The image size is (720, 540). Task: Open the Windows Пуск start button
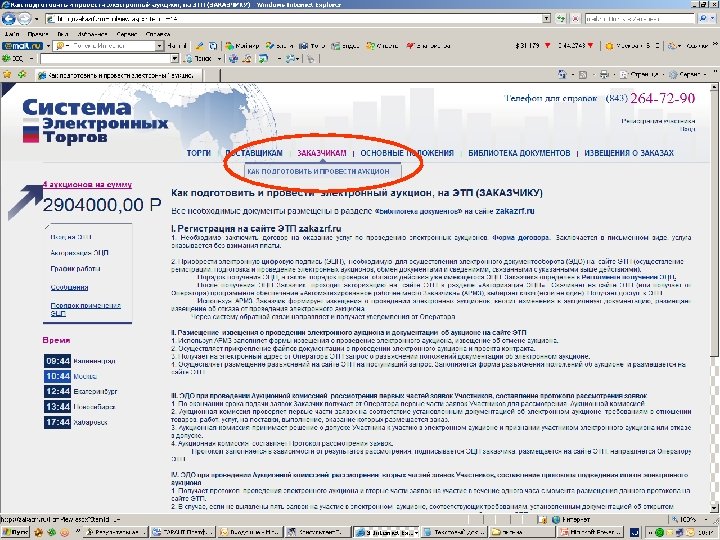15,533
